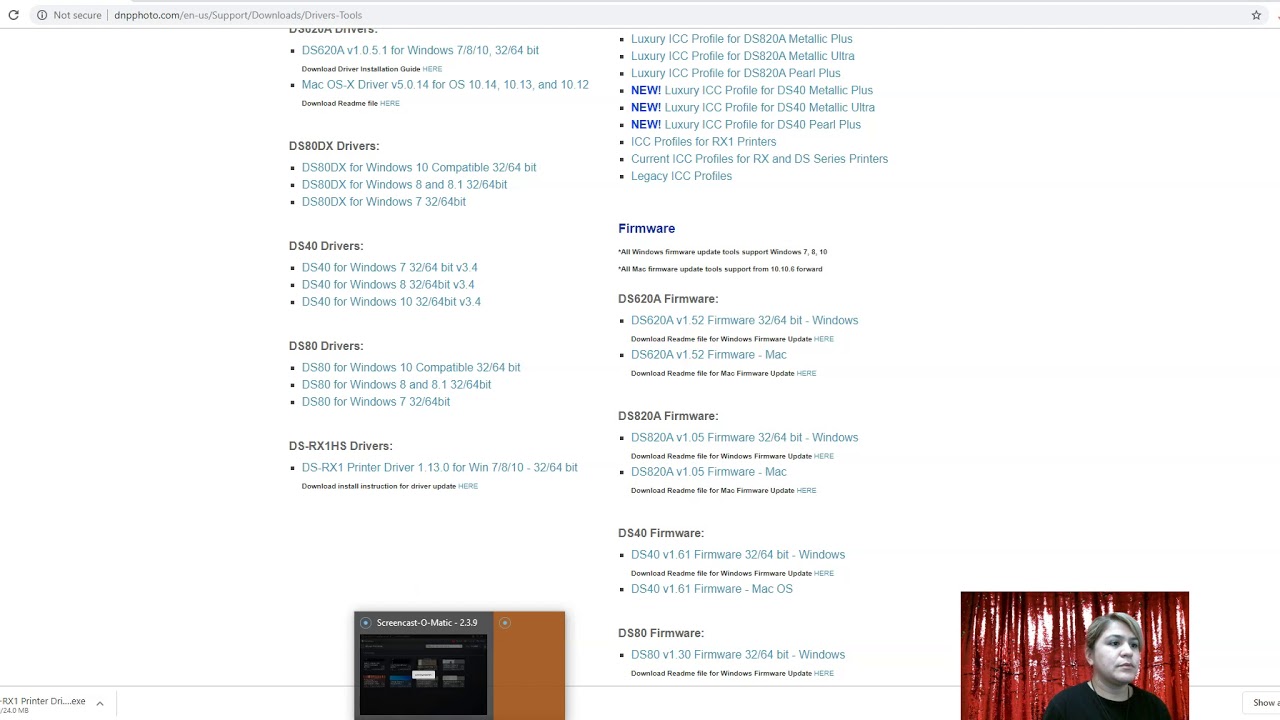Open DS620A v1.52 Firmware Windows link
Viewport: 1280px width, 720px height.
pyautogui.click(x=744, y=320)
